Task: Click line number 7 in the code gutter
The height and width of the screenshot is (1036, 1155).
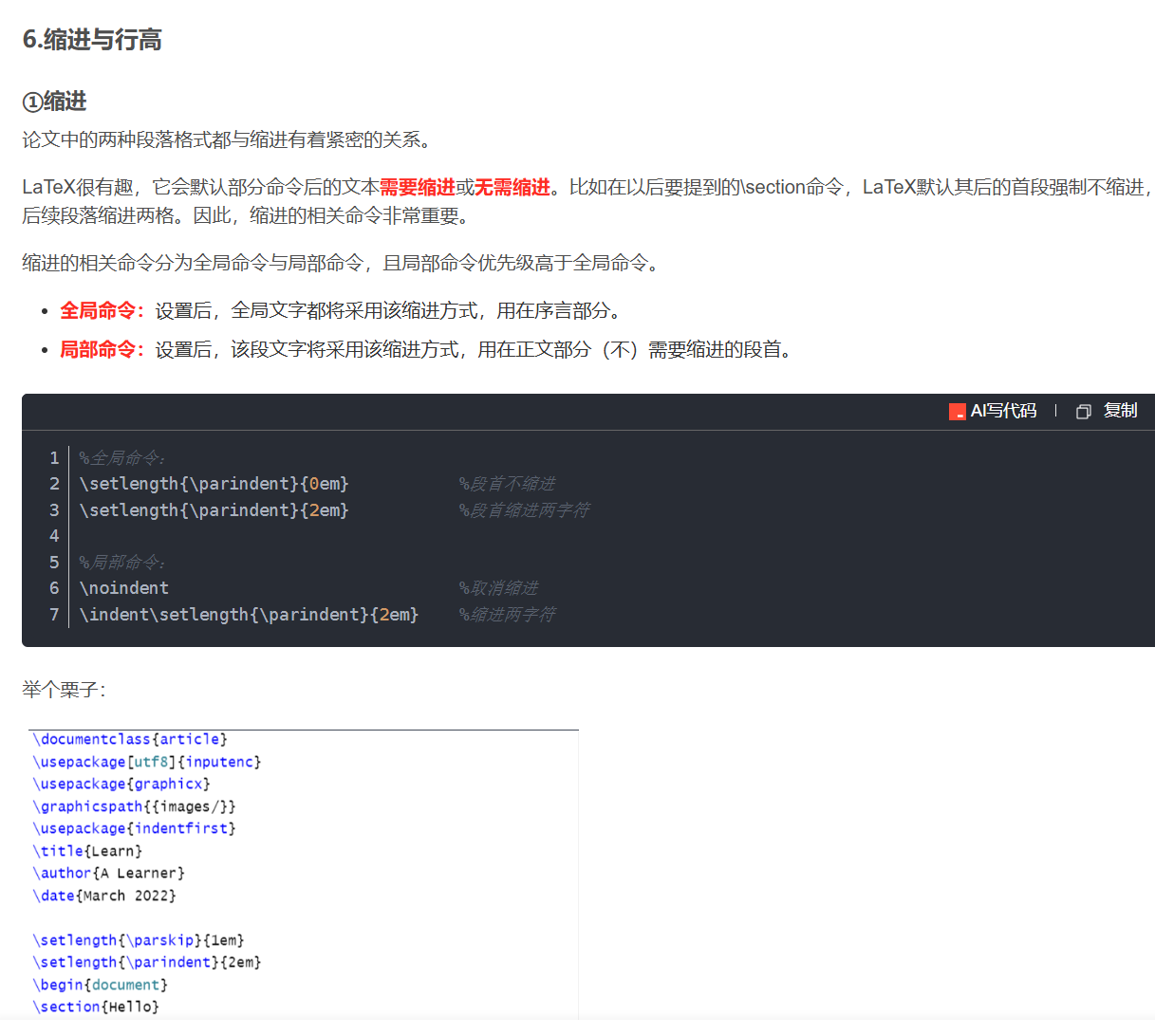Action: coord(54,614)
